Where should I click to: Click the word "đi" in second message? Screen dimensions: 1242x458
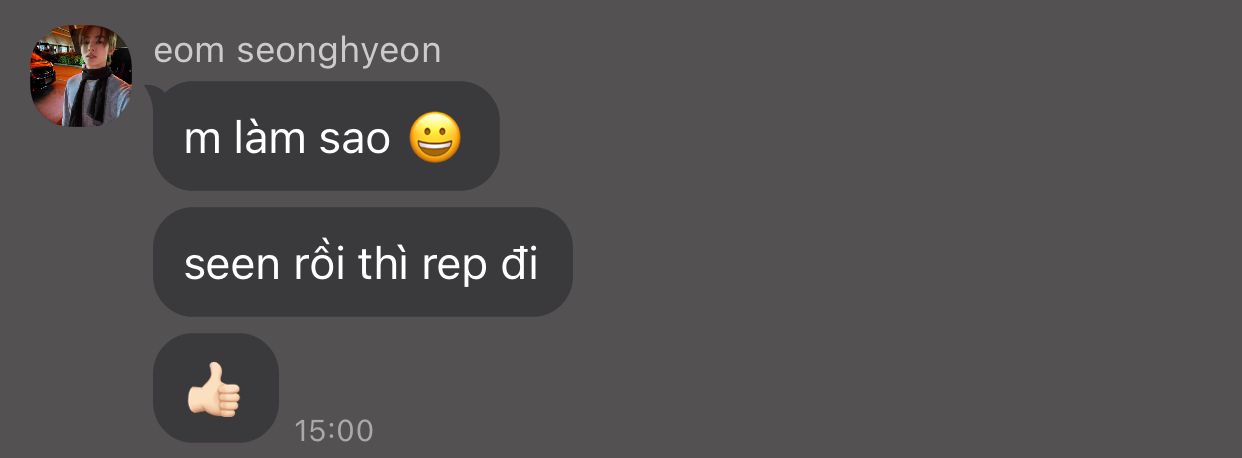(x=520, y=263)
